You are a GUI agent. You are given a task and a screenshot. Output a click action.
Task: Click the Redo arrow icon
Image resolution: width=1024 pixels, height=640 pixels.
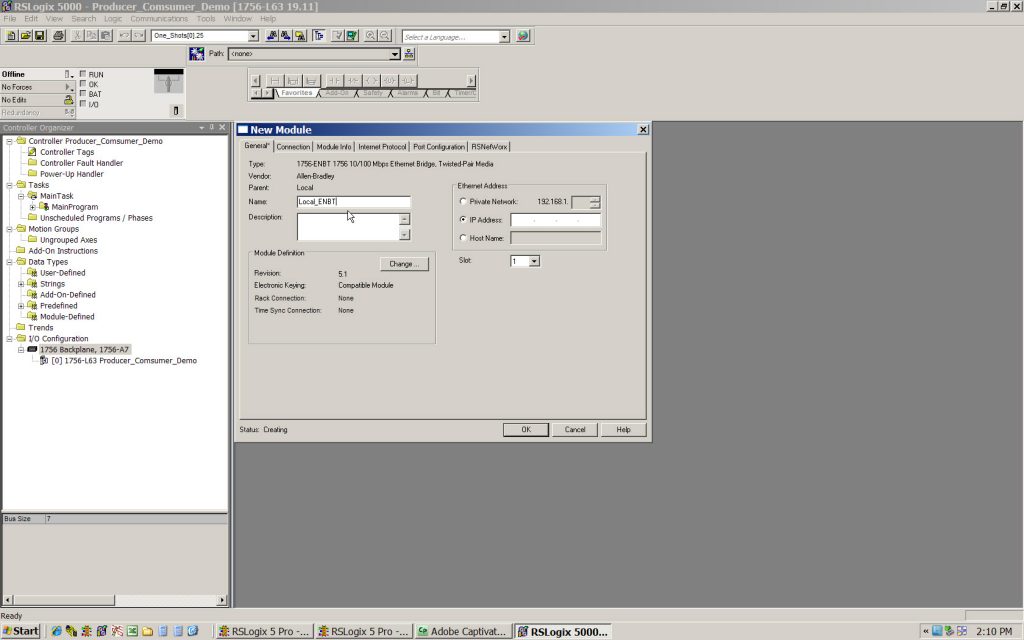[138, 36]
